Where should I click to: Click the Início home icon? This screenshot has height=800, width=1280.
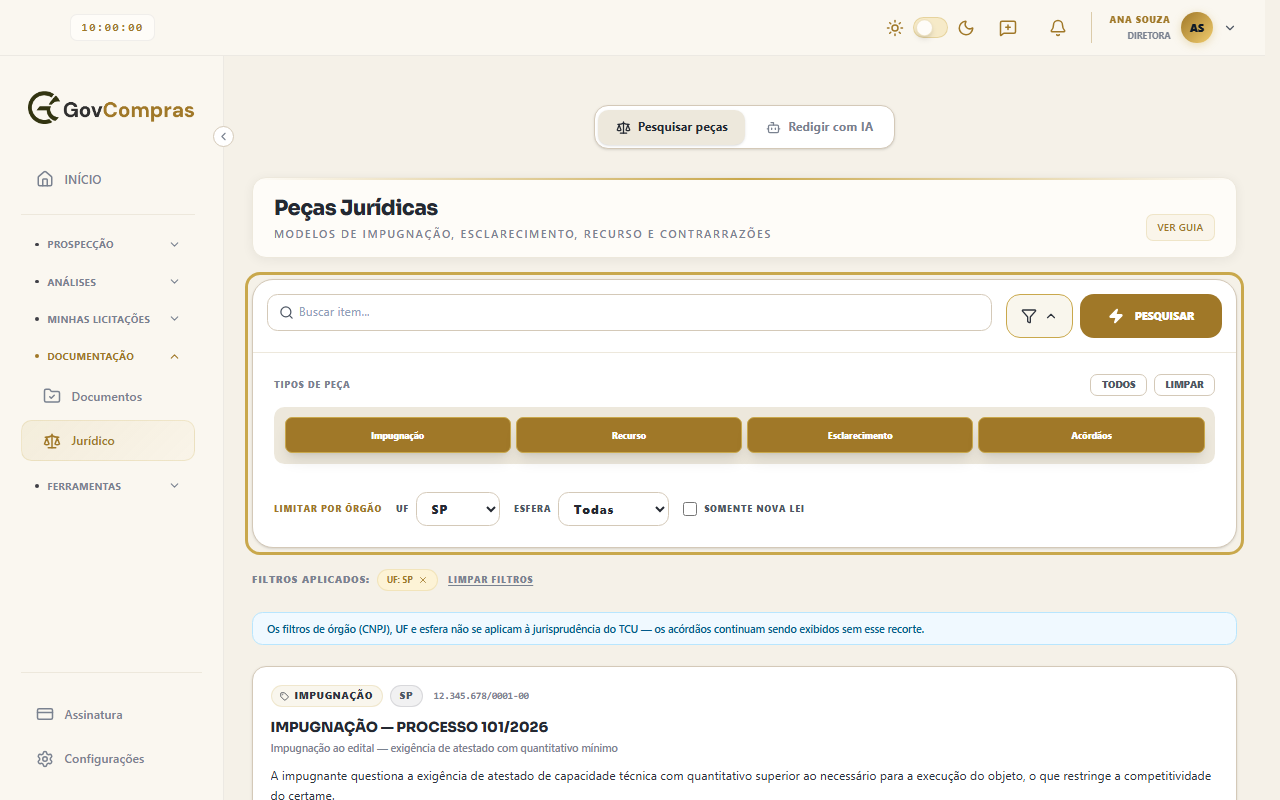point(45,179)
